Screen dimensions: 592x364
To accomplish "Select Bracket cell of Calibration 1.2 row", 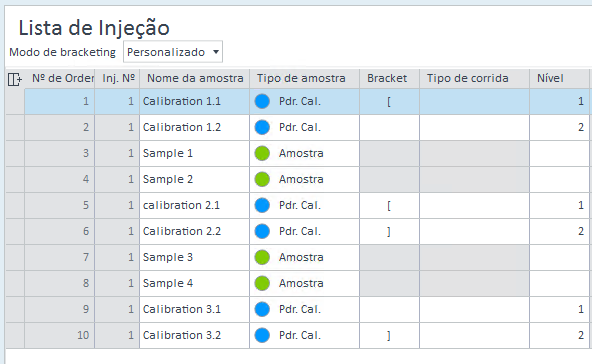I will (x=389, y=127).
